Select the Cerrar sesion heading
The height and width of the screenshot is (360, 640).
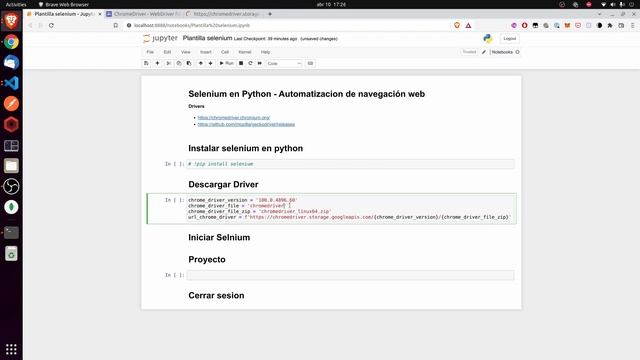click(x=216, y=296)
